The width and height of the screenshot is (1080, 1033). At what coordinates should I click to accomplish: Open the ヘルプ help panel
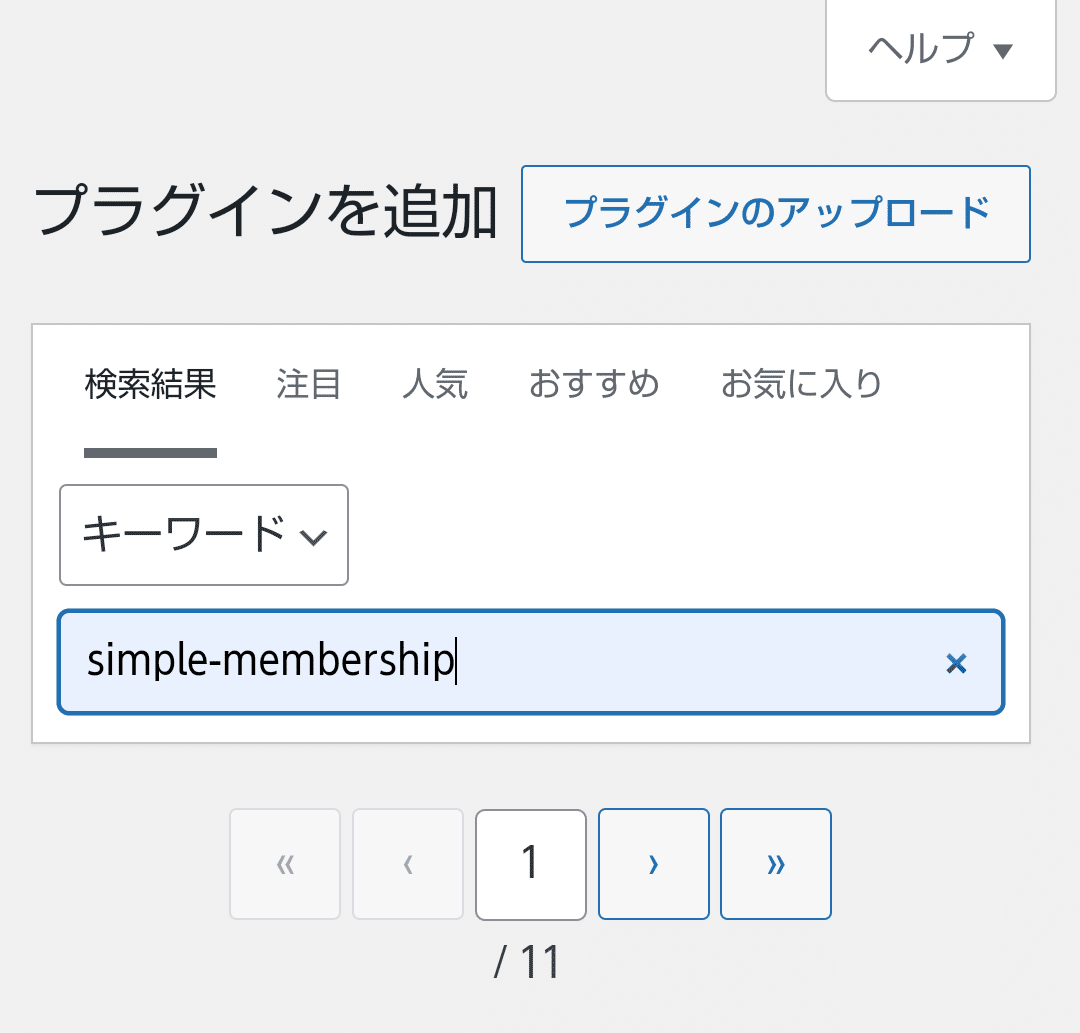coord(940,50)
